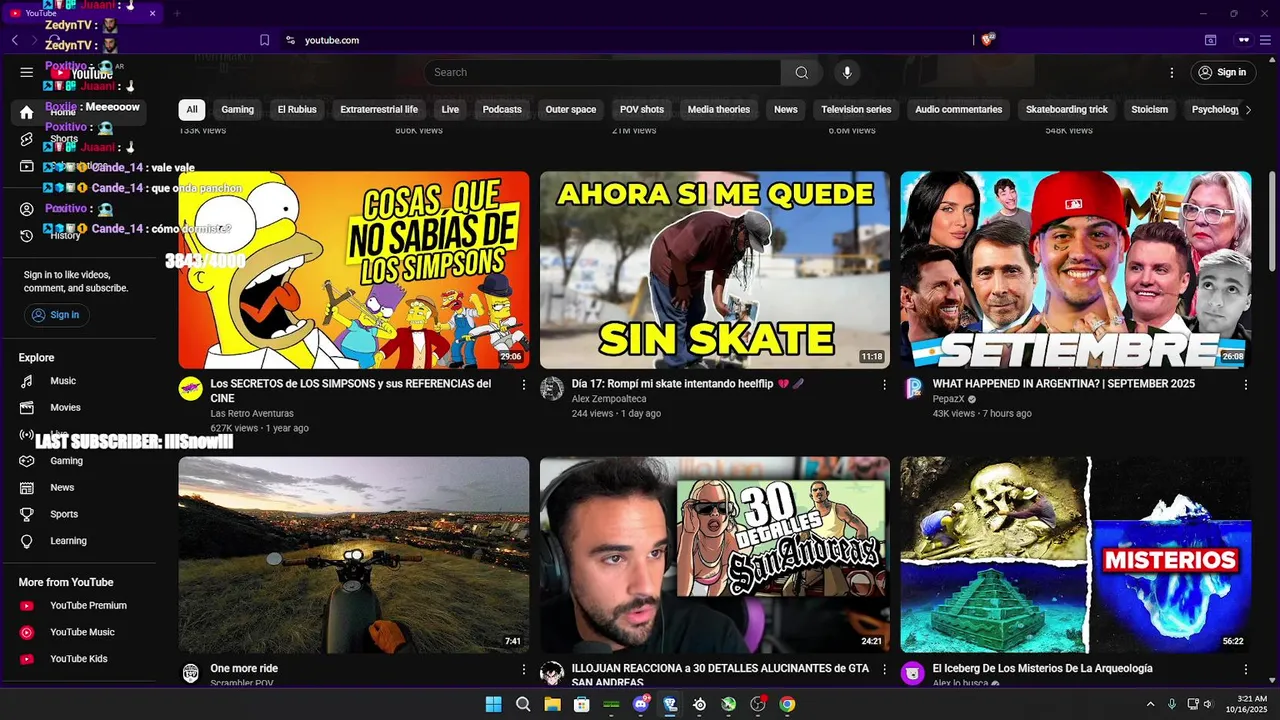Open options menu for One more ride video
Screen dimensions: 1280x720
coord(523,670)
